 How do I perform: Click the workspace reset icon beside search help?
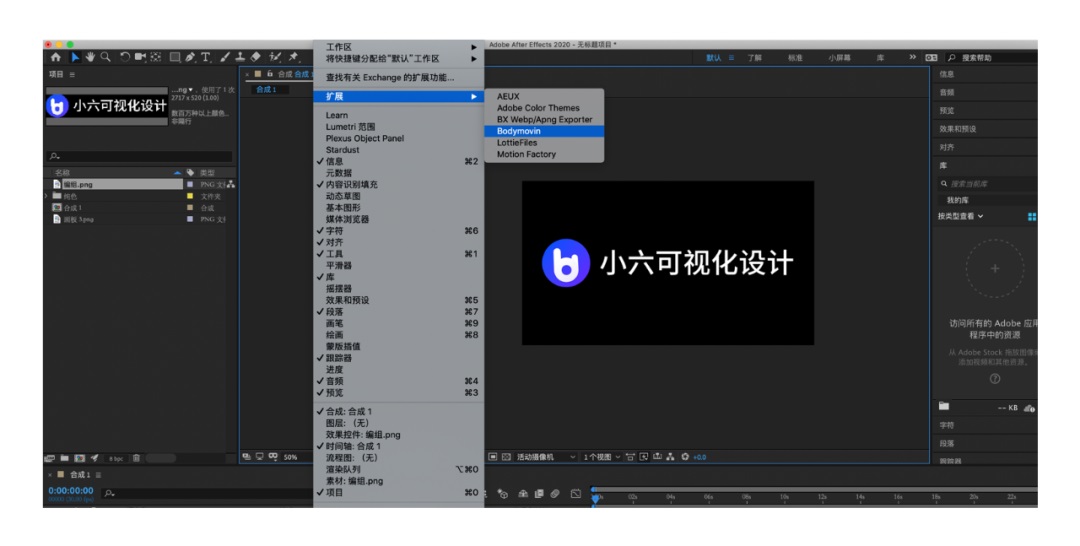(931, 58)
